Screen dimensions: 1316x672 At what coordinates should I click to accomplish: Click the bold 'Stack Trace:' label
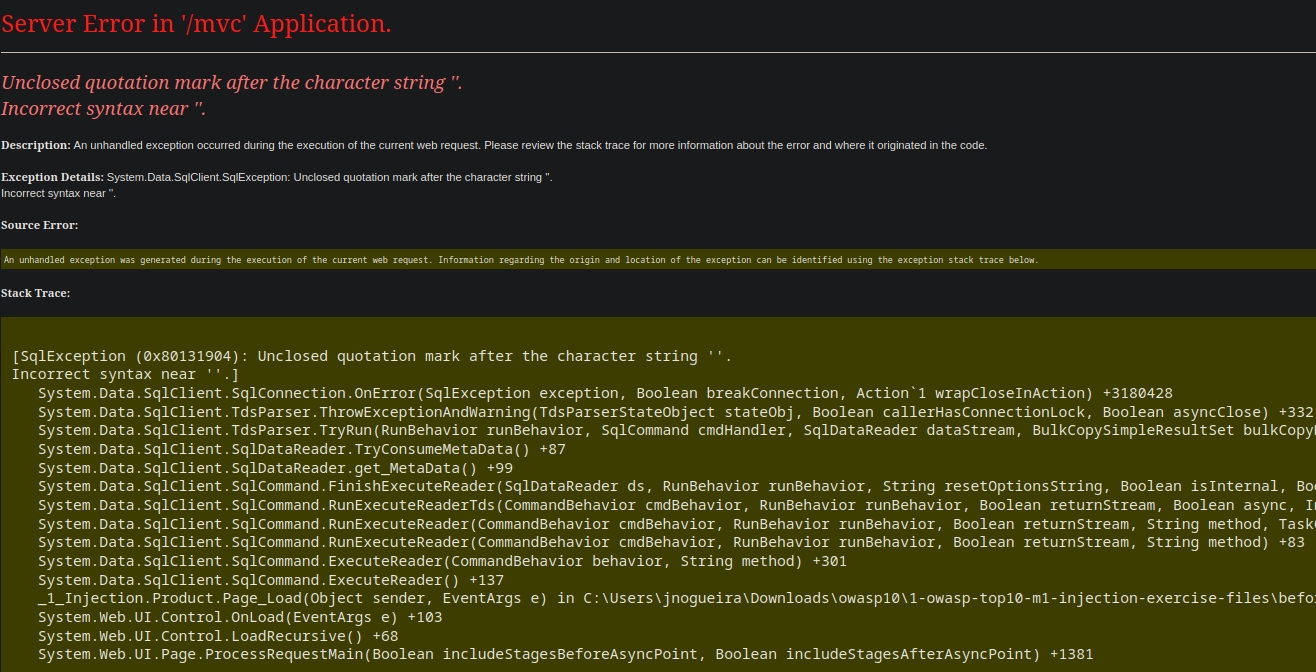36,293
